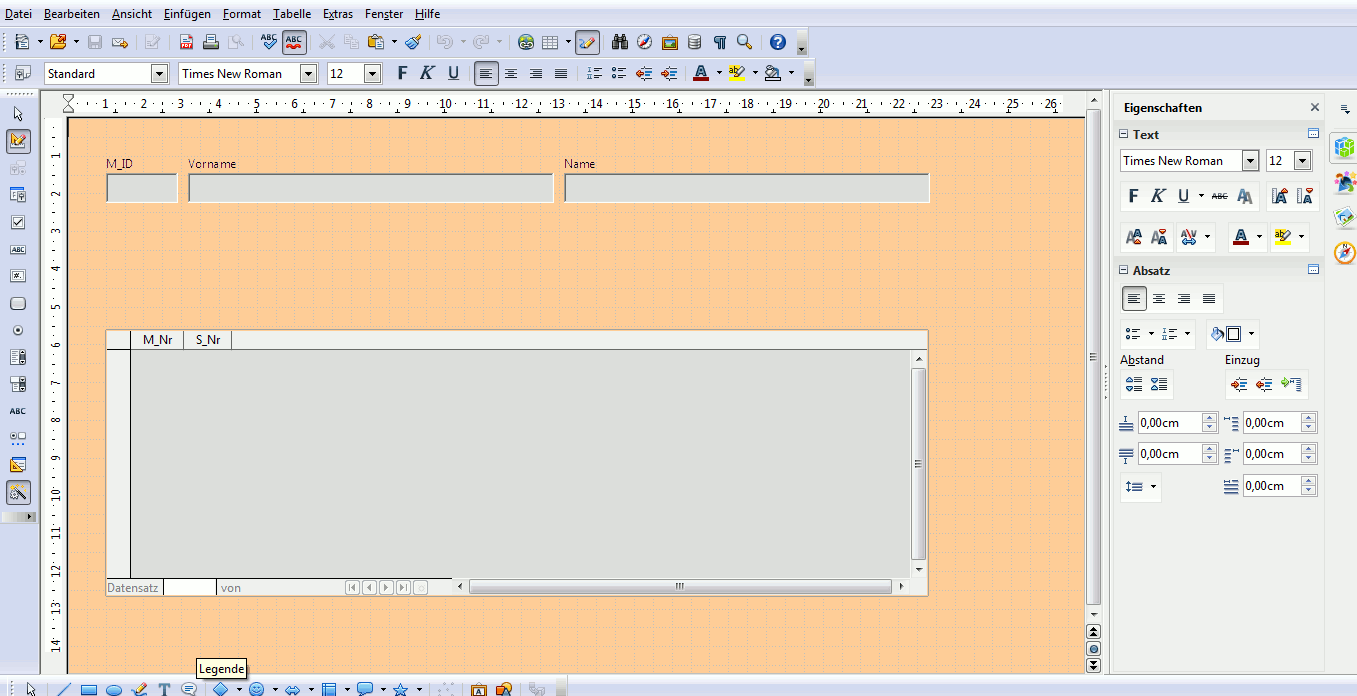Print the document directly

[x=211, y=42]
